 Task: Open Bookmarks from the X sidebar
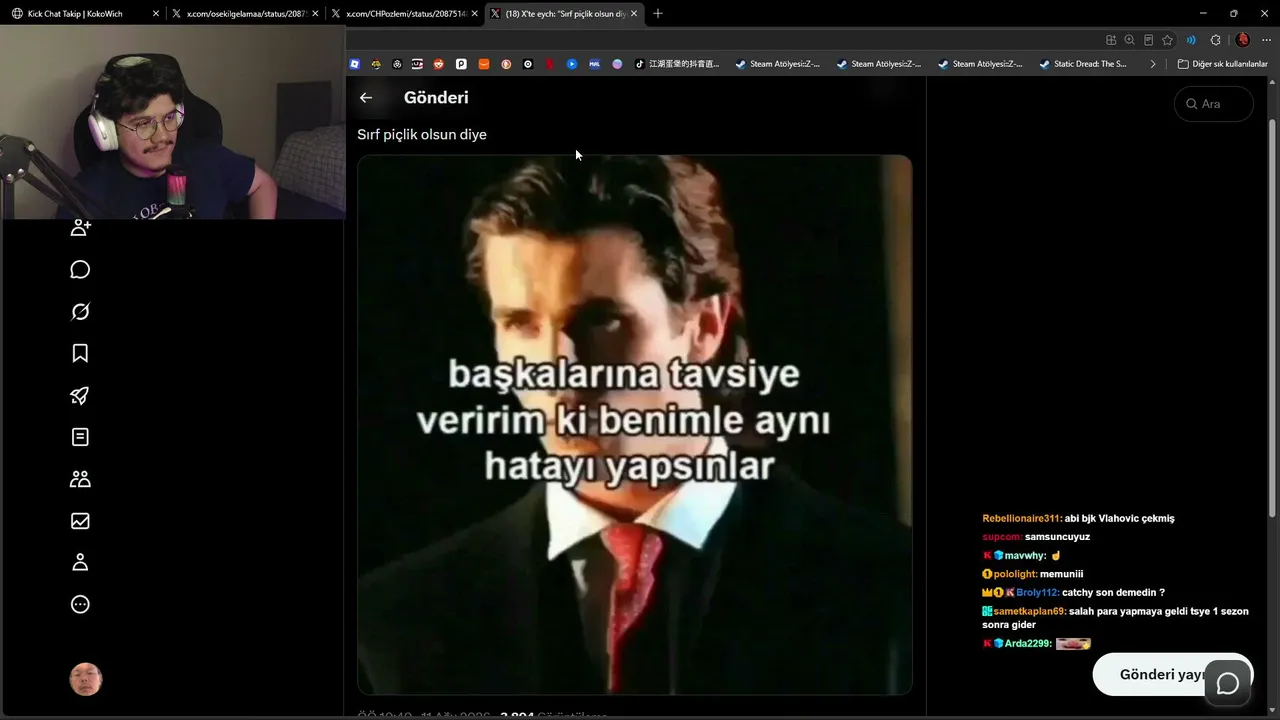pyautogui.click(x=81, y=353)
